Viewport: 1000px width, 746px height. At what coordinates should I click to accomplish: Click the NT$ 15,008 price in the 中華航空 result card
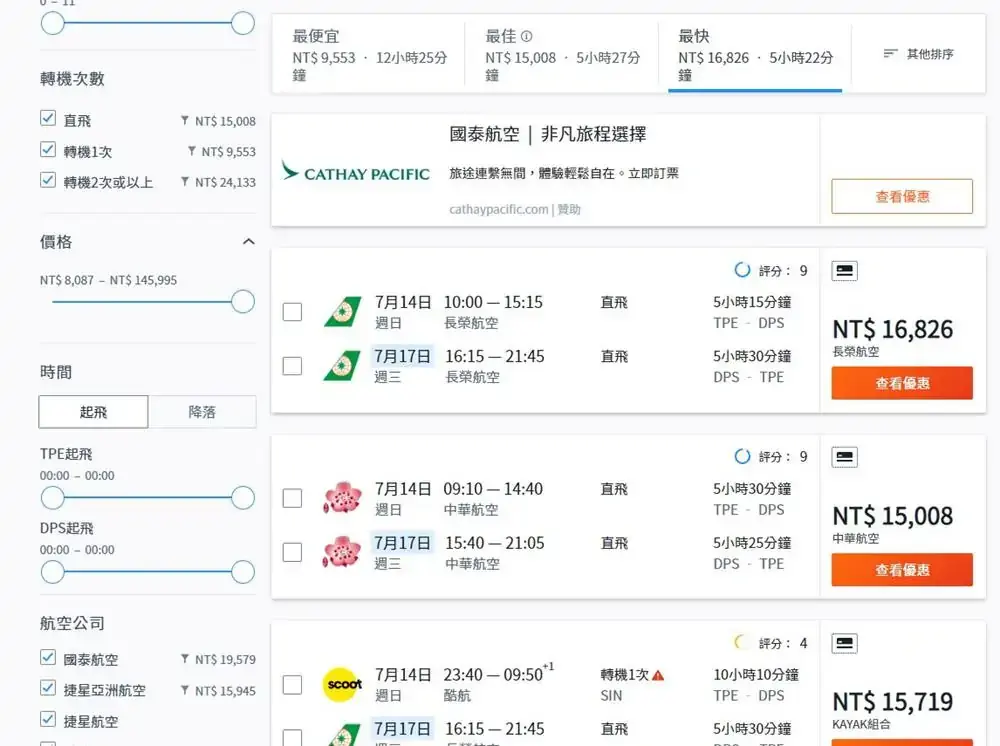(x=893, y=516)
